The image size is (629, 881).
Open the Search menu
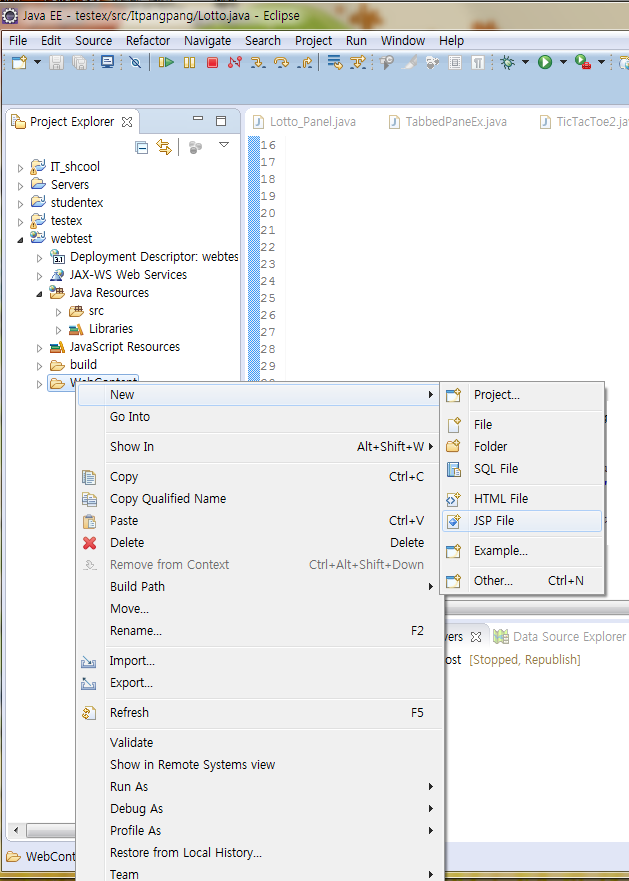coord(263,40)
